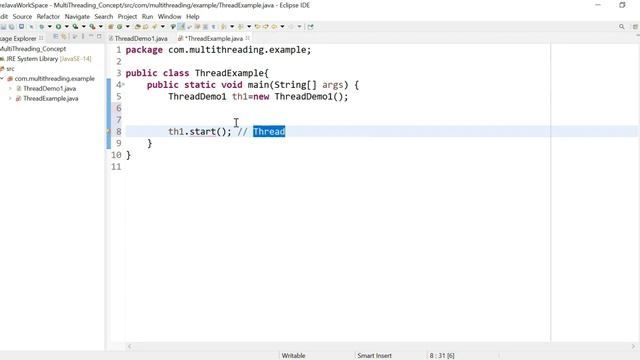Expand the ThreadExample.java tree node
The width and height of the screenshot is (640, 360).
[x=11, y=98]
